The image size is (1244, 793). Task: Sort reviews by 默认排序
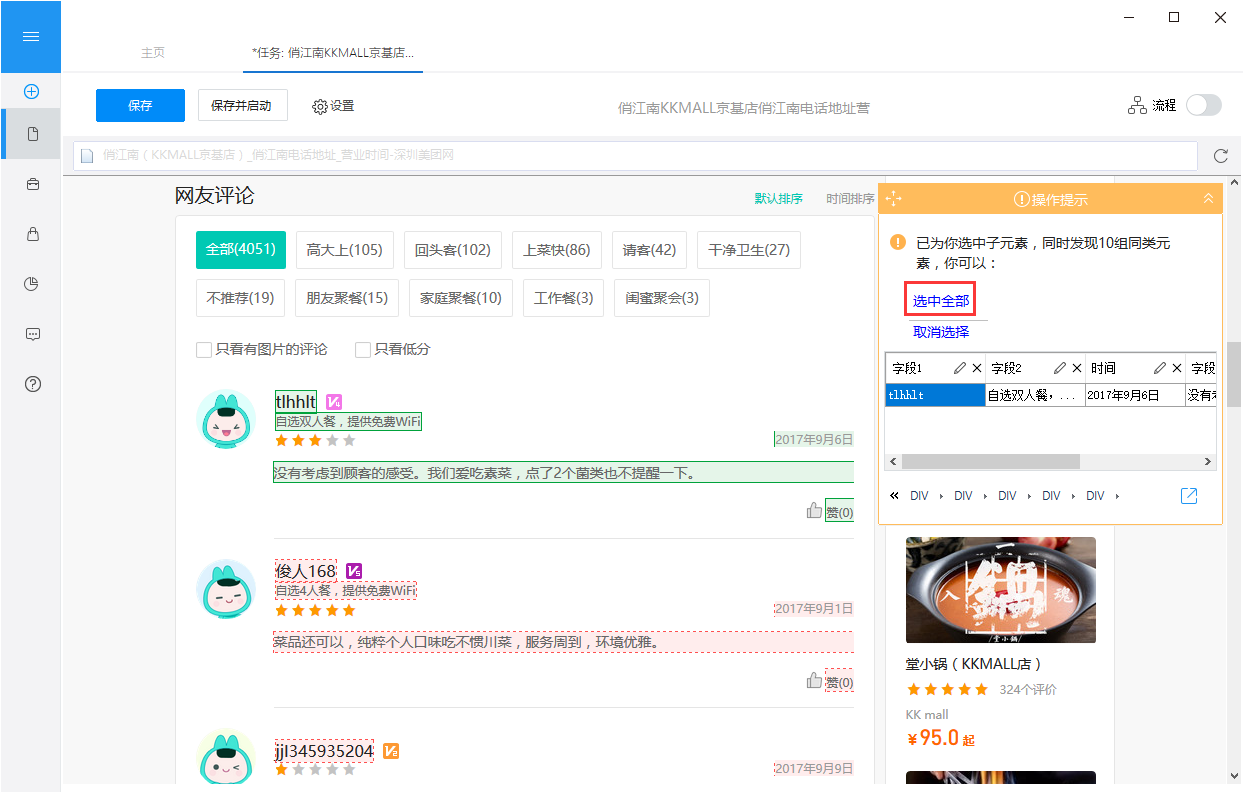point(778,198)
